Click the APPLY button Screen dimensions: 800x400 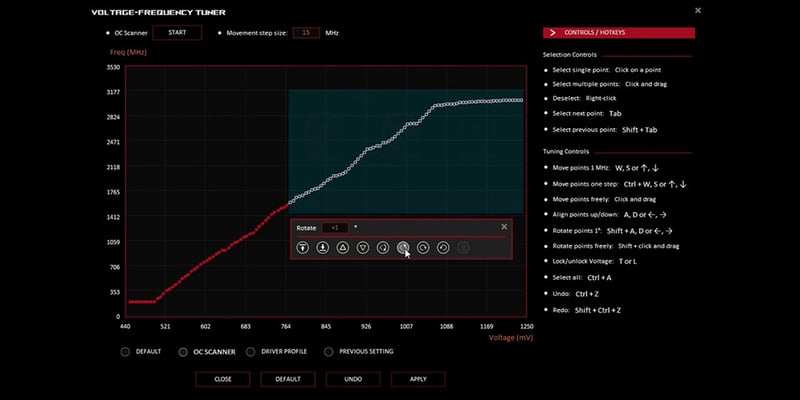[x=418, y=379]
